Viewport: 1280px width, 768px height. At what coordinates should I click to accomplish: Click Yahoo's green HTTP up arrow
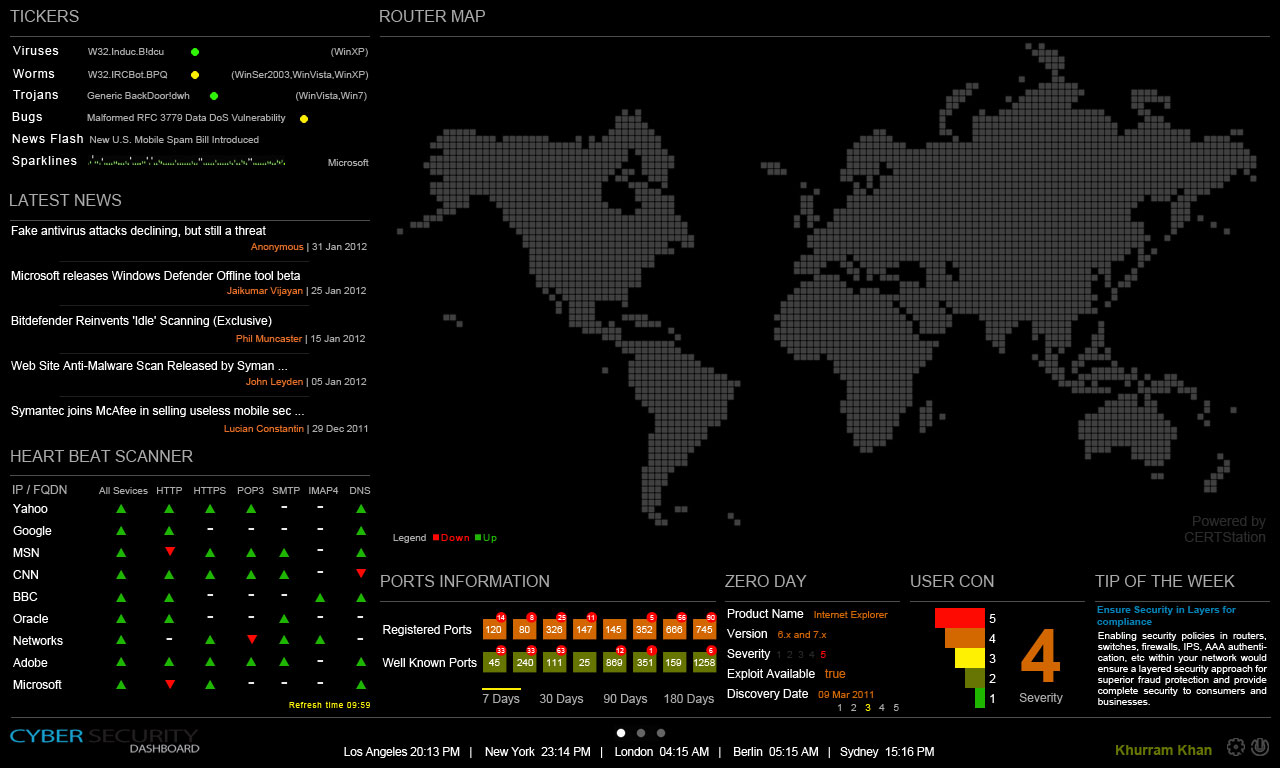click(169, 508)
